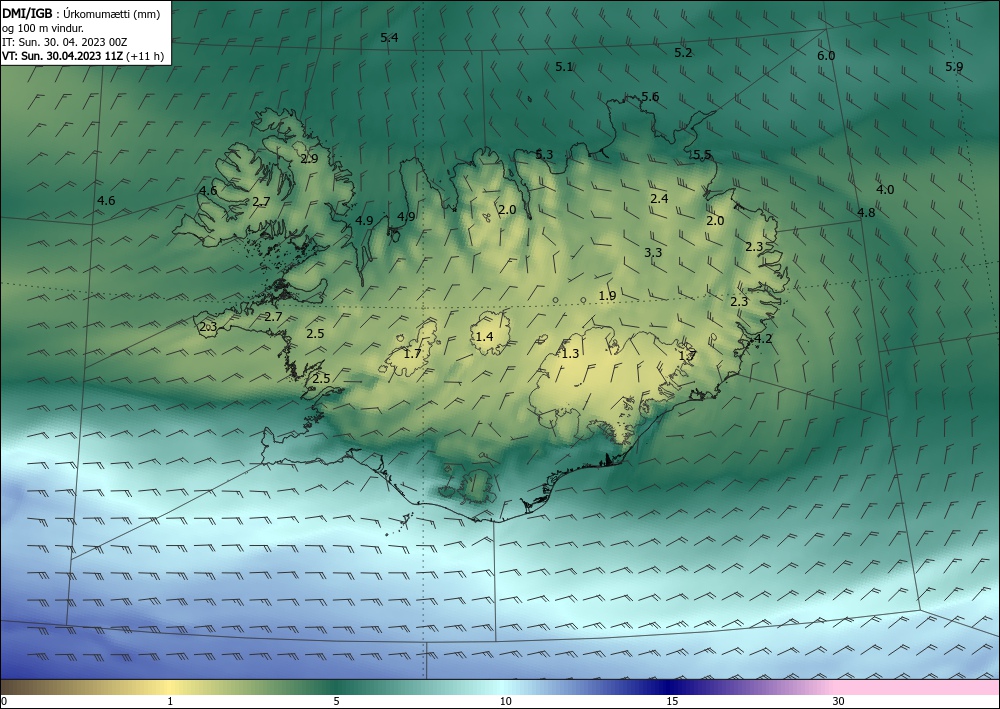1000x709 pixels.
Task: Click the 1.3 value label on Vatnajökull
Action: pyautogui.click(x=570, y=354)
